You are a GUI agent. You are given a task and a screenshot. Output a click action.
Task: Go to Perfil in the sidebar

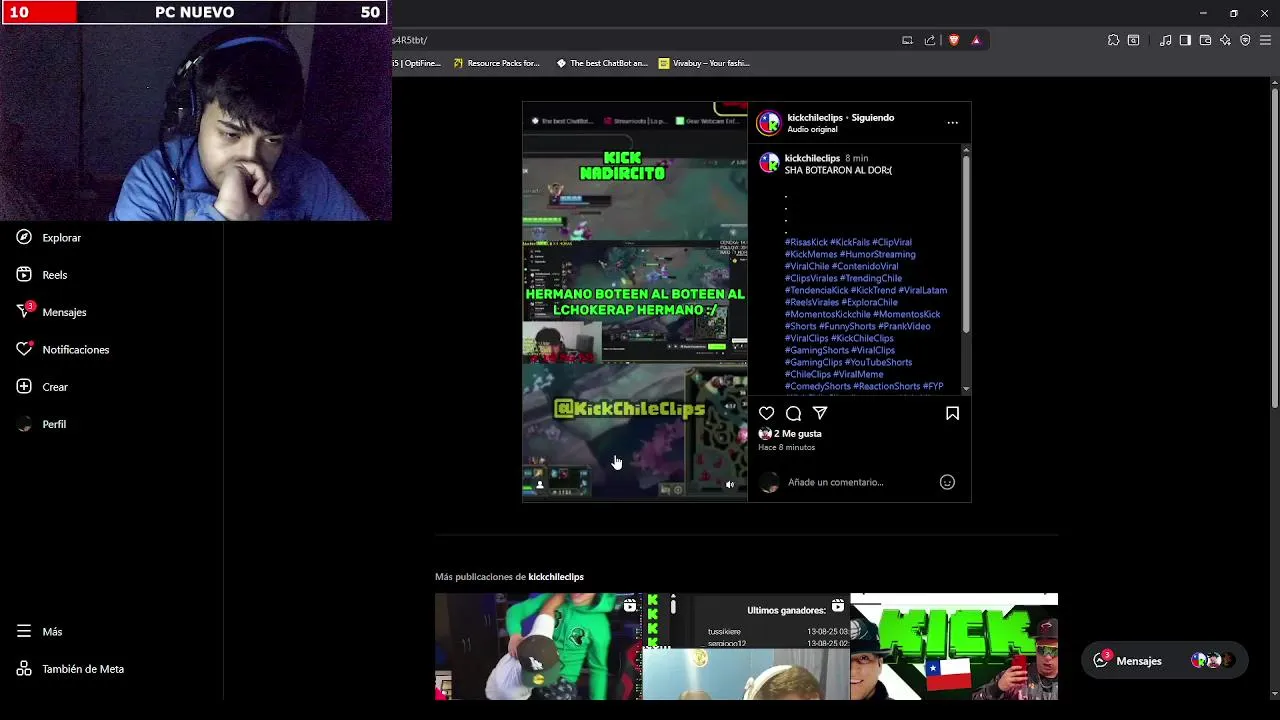tap(40, 424)
